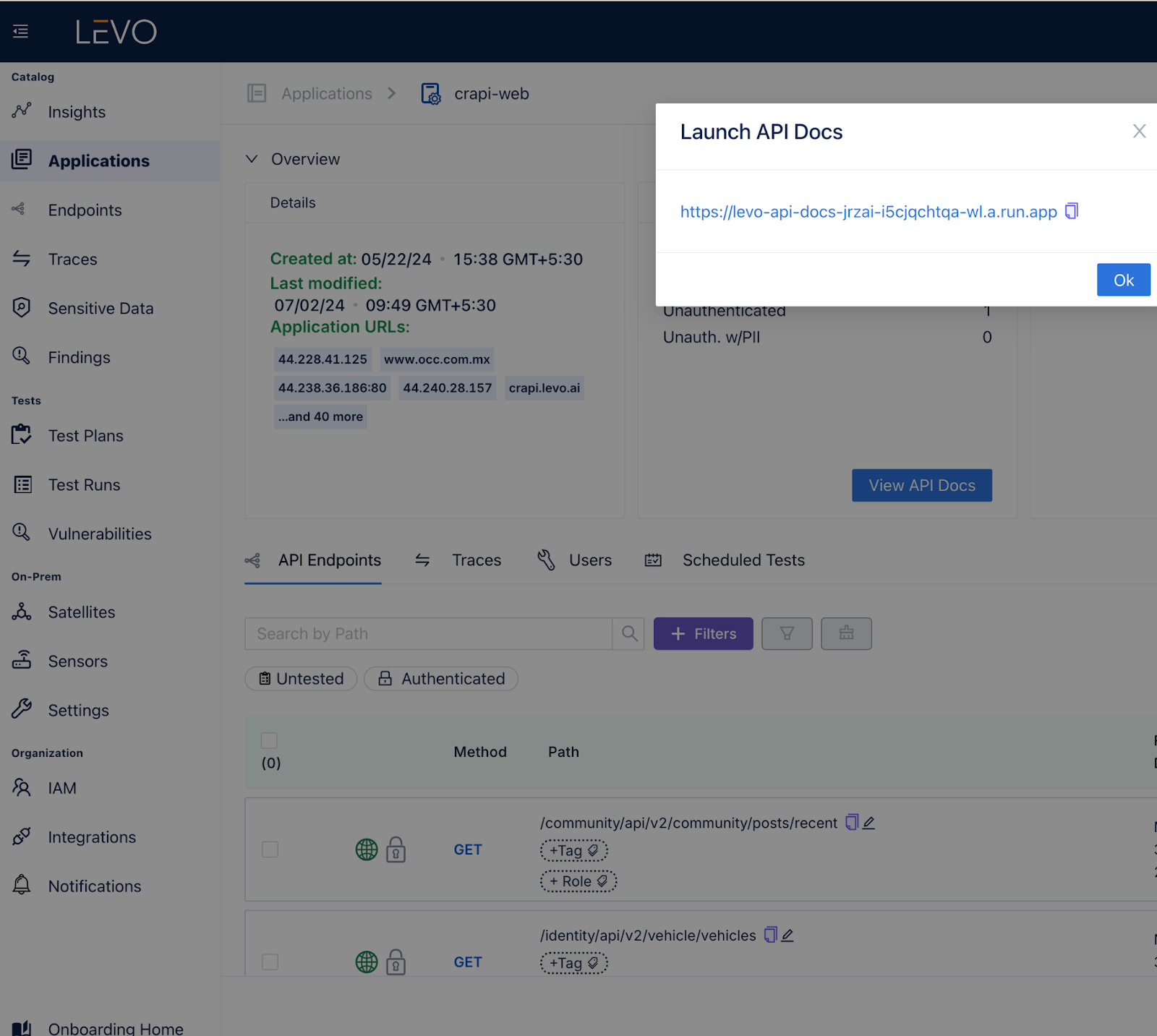Toggle the Untested filter chip
Viewport: 1157px width, 1036px height.
click(x=301, y=678)
